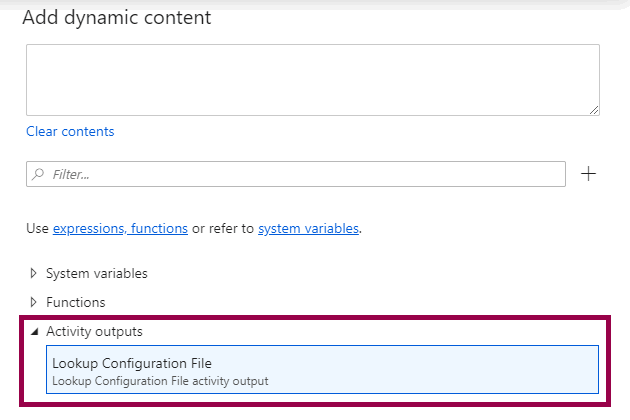The height and width of the screenshot is (420, 630).
Task: Follow the "system variables" help link
Action: pyautogui.click(x=308, y=228)
